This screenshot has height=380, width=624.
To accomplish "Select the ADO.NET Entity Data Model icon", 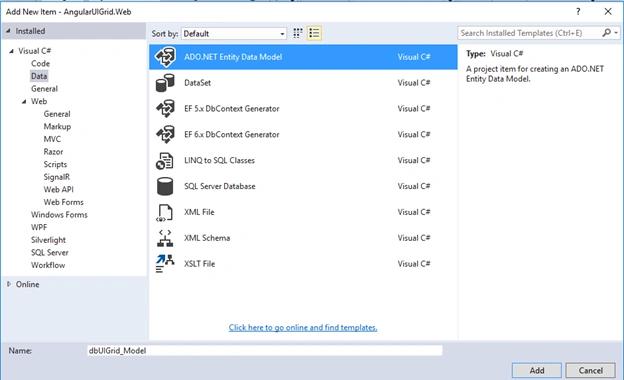I will pyautogui.click(x=165, y=57).
